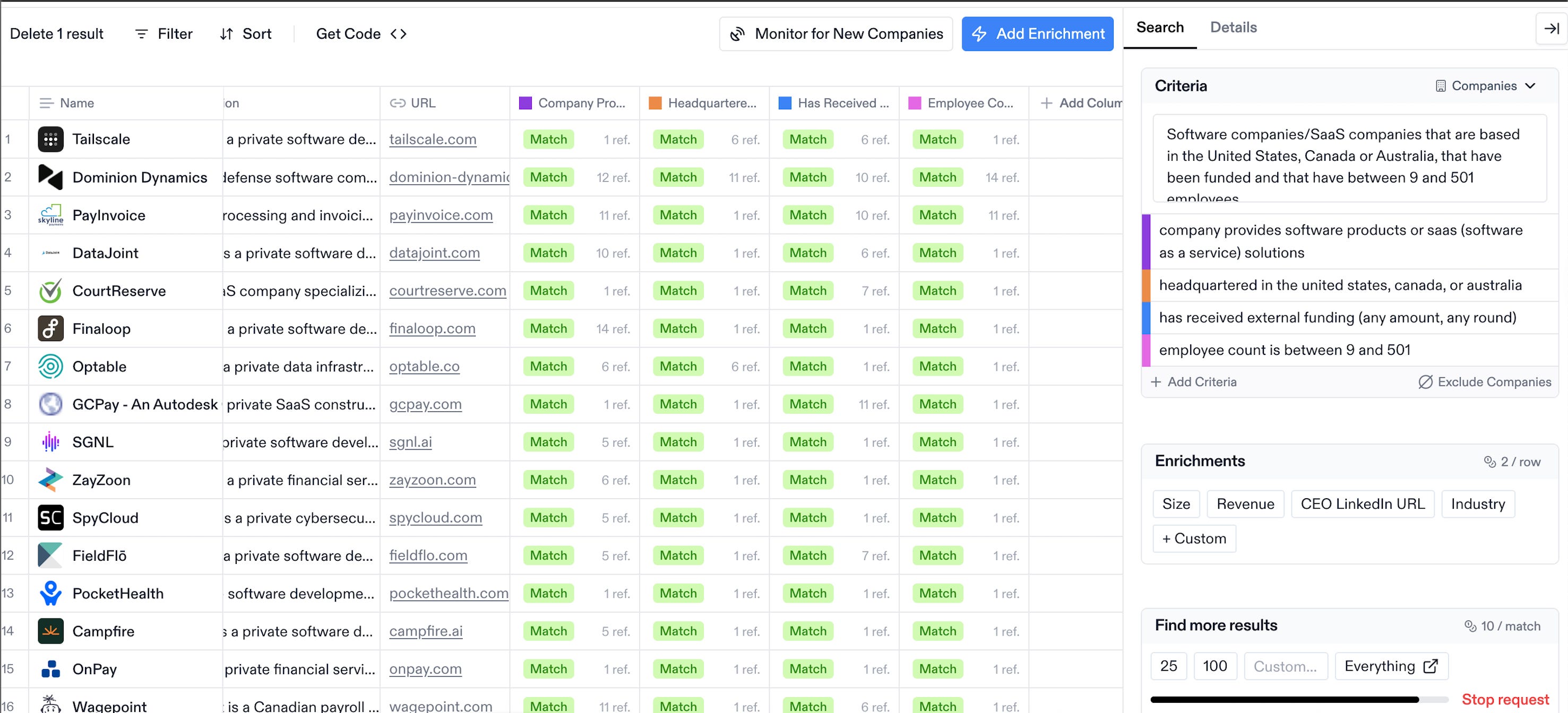
Task: Open Everything results via external-link icon
Action: 1431,666
